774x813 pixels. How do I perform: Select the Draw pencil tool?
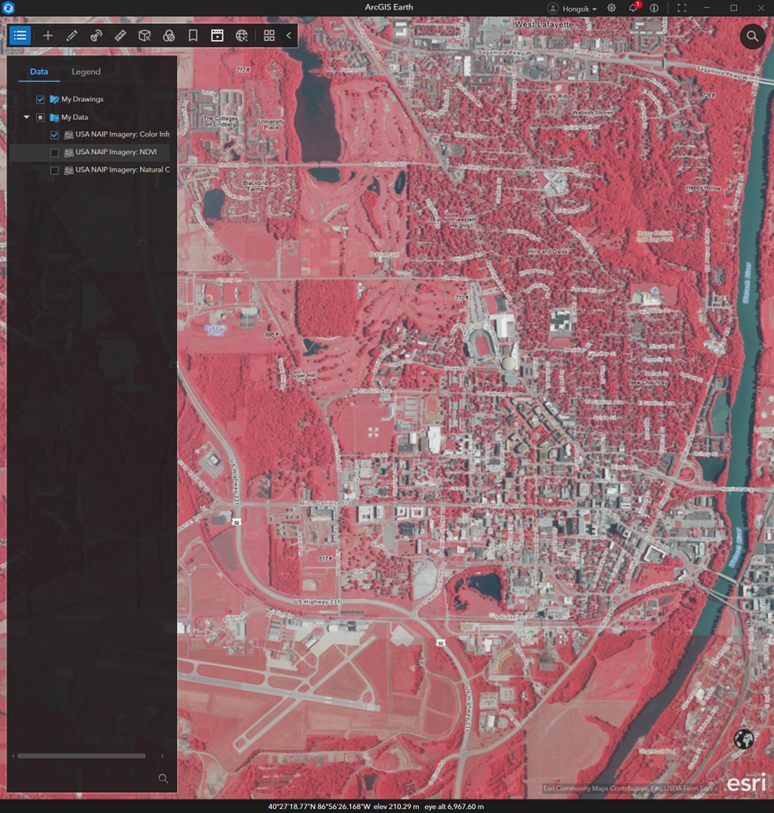coord(72,36)
